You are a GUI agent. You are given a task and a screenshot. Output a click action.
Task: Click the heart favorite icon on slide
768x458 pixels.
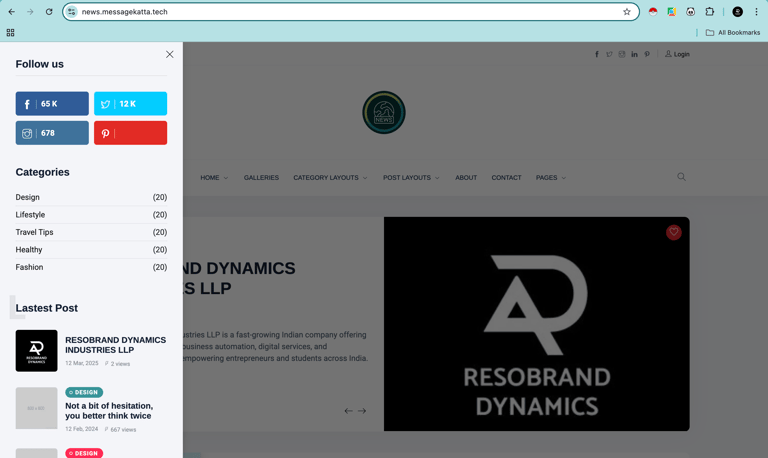673,232
